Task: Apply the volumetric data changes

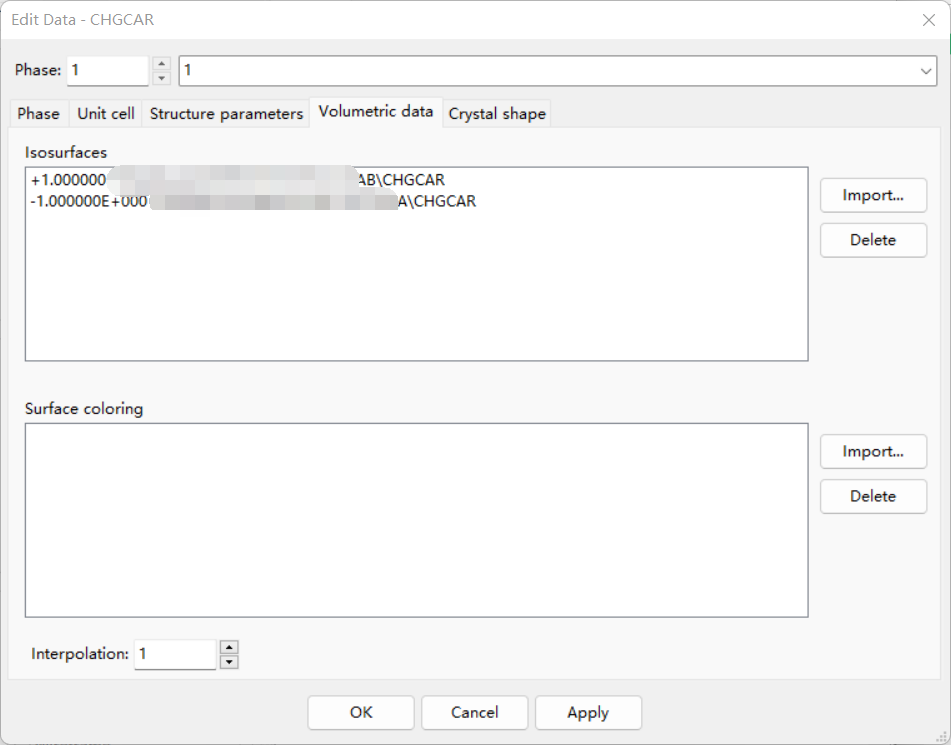Action: coord(588,712)
